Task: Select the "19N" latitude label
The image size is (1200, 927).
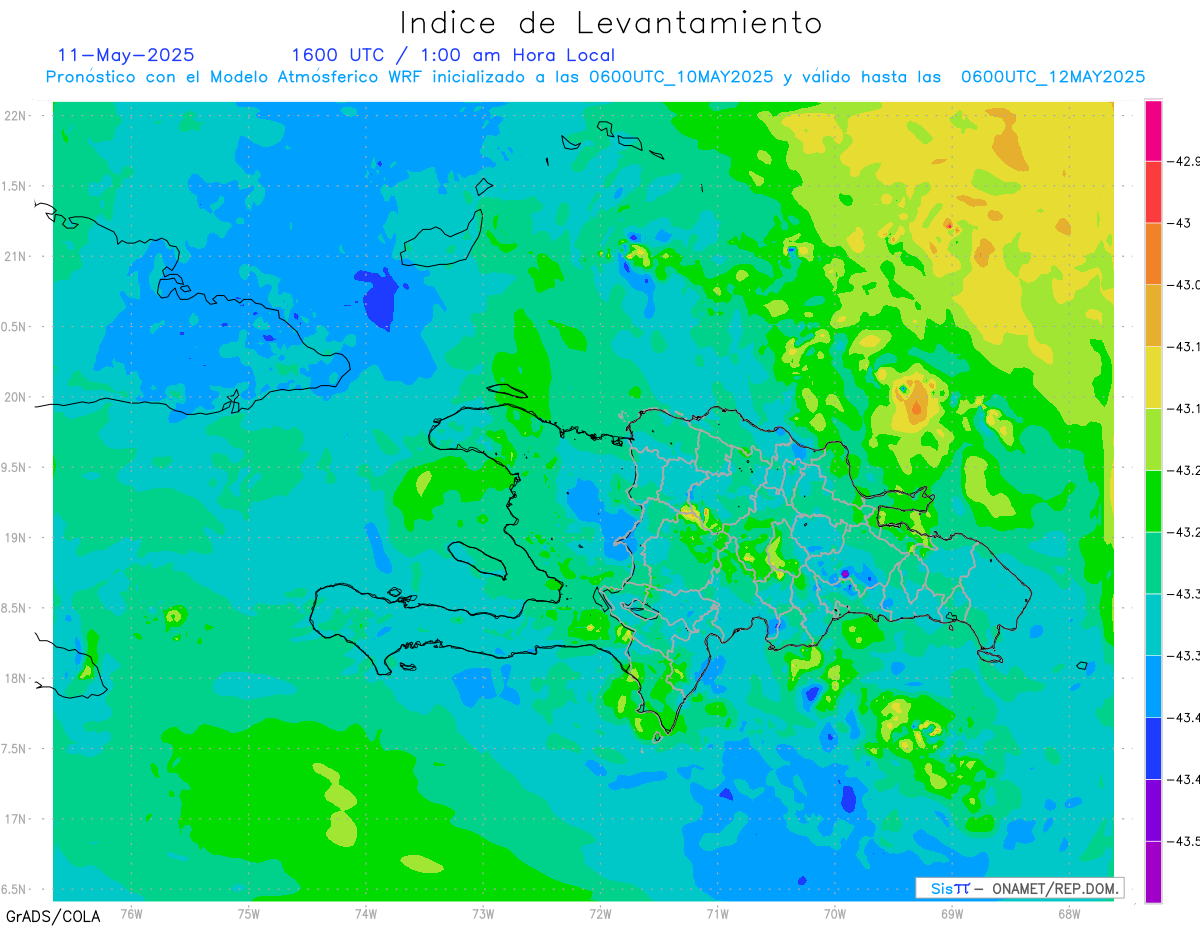Action: click(16, 538)
